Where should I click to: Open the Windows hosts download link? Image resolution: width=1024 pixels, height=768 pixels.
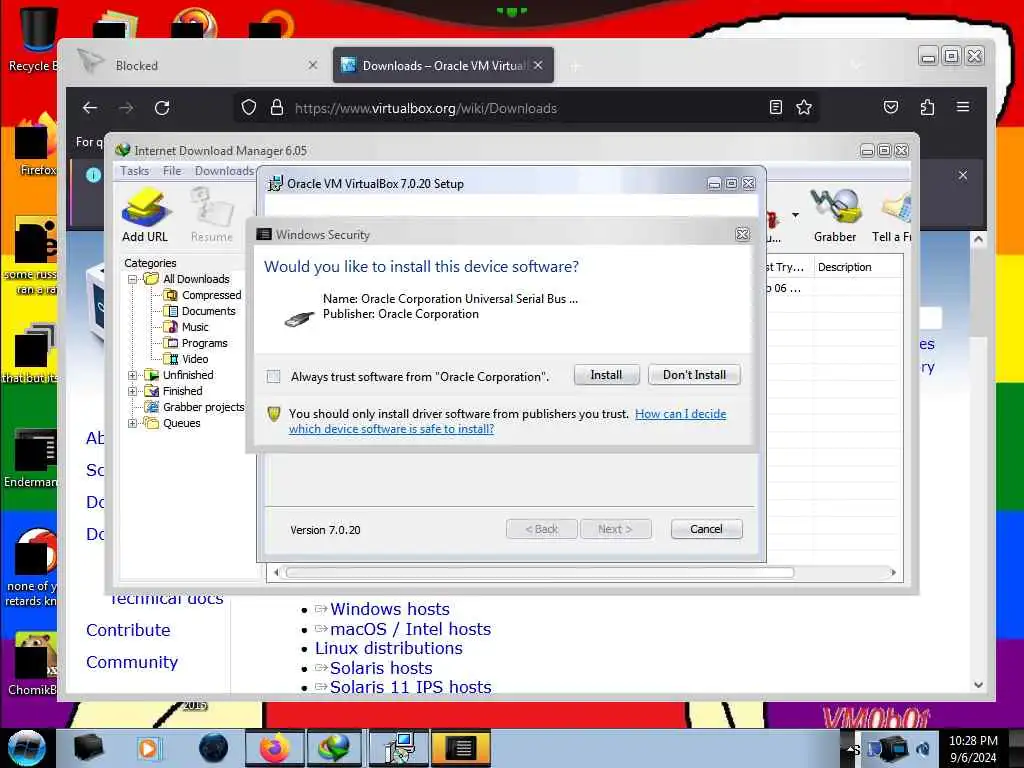[x=389, y=609]
